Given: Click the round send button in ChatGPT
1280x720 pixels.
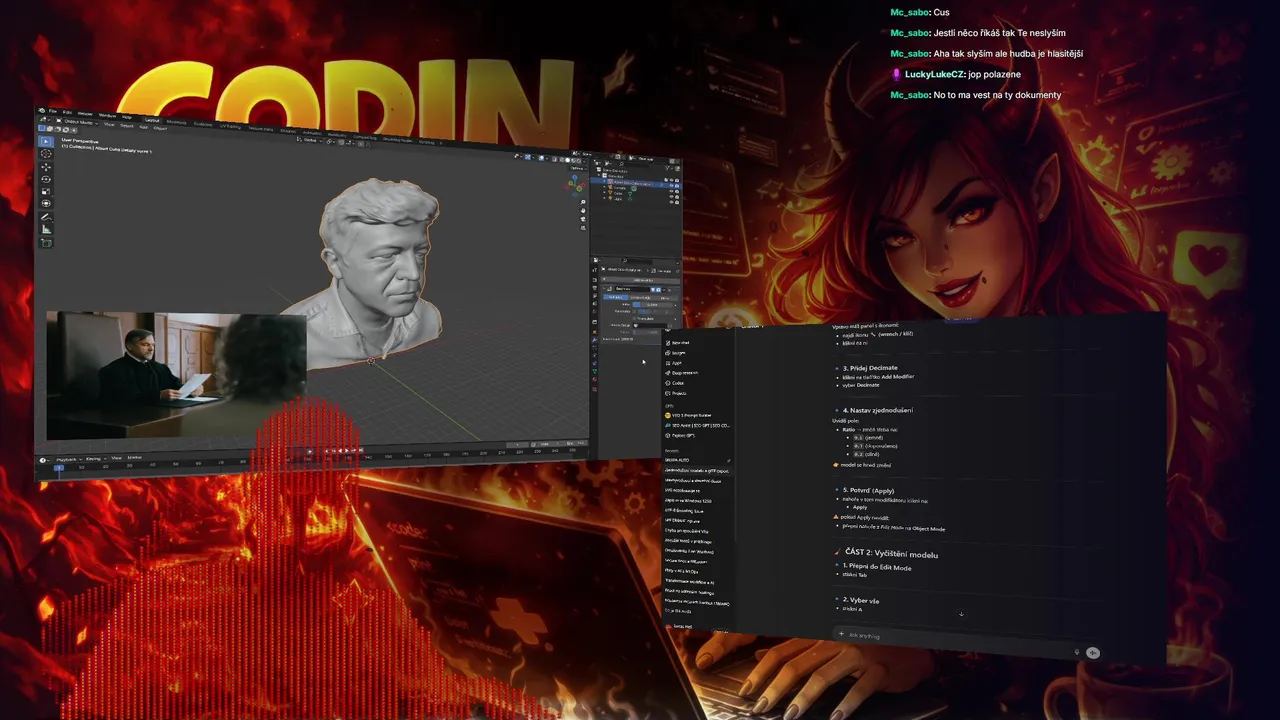Looking at the screenshot, I should point(1093,652).
